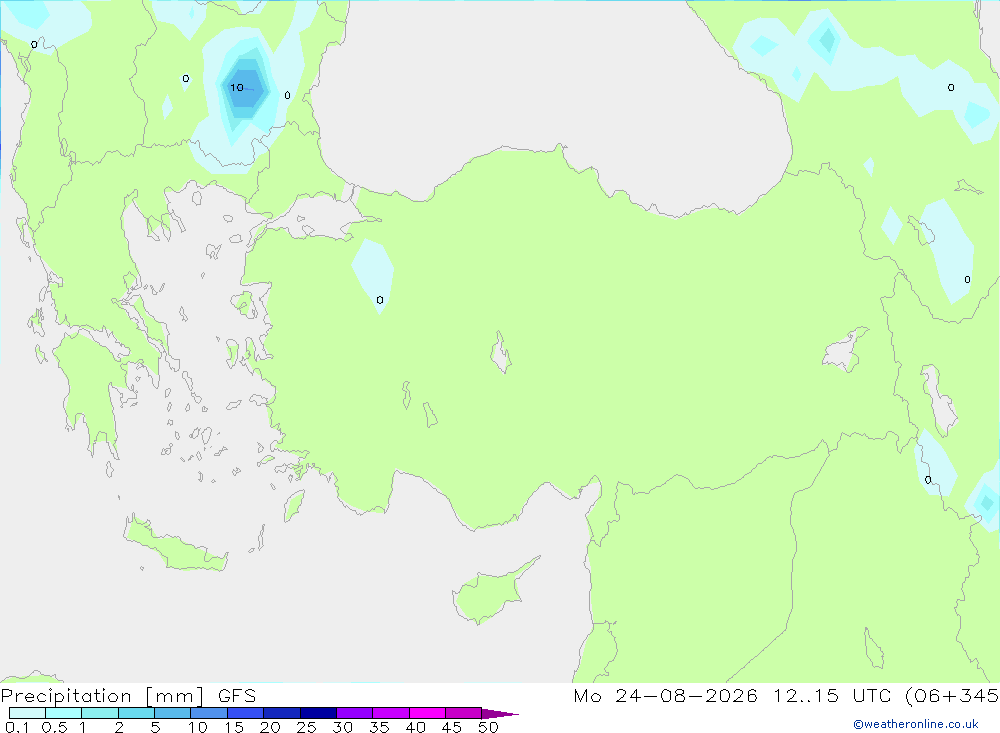Select the 5–10 mm blue legend swatch

click(x=173, y=713)
